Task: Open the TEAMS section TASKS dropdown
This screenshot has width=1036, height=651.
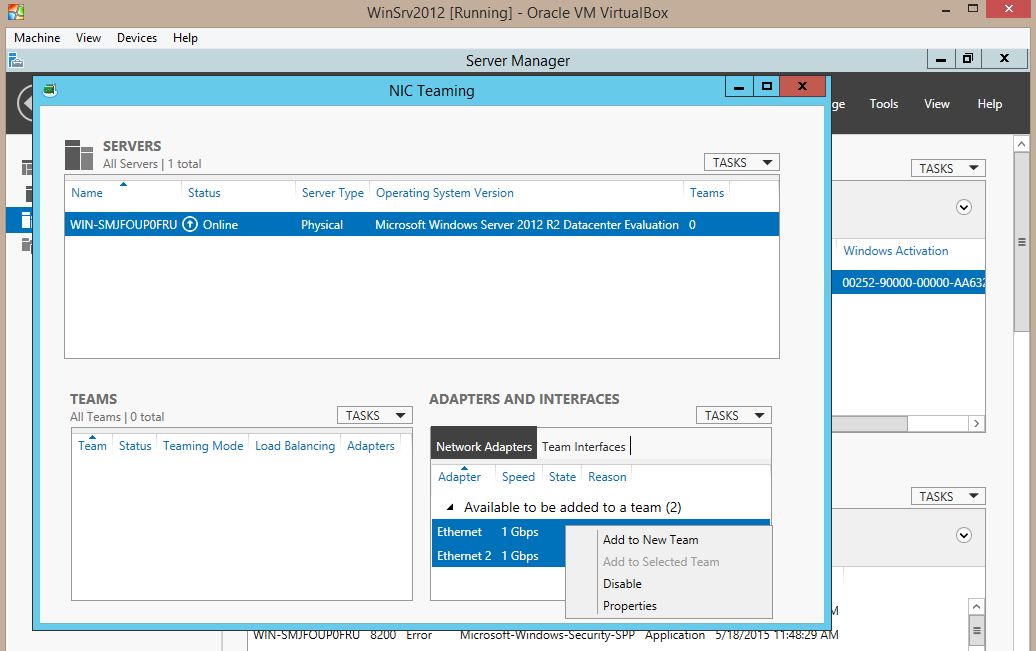Action: [x=375, y=415]
